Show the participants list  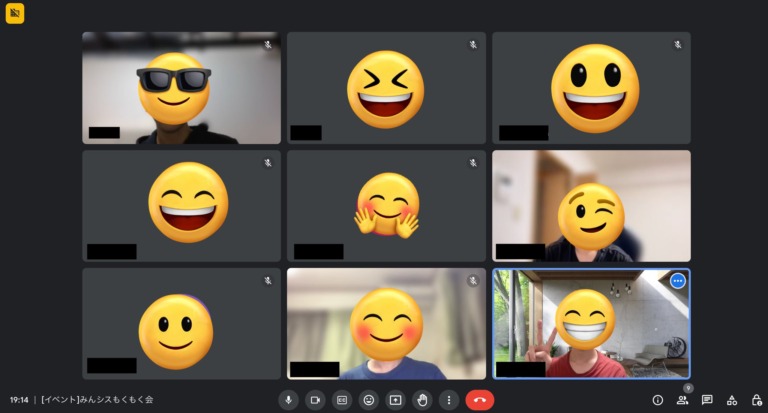682,400
